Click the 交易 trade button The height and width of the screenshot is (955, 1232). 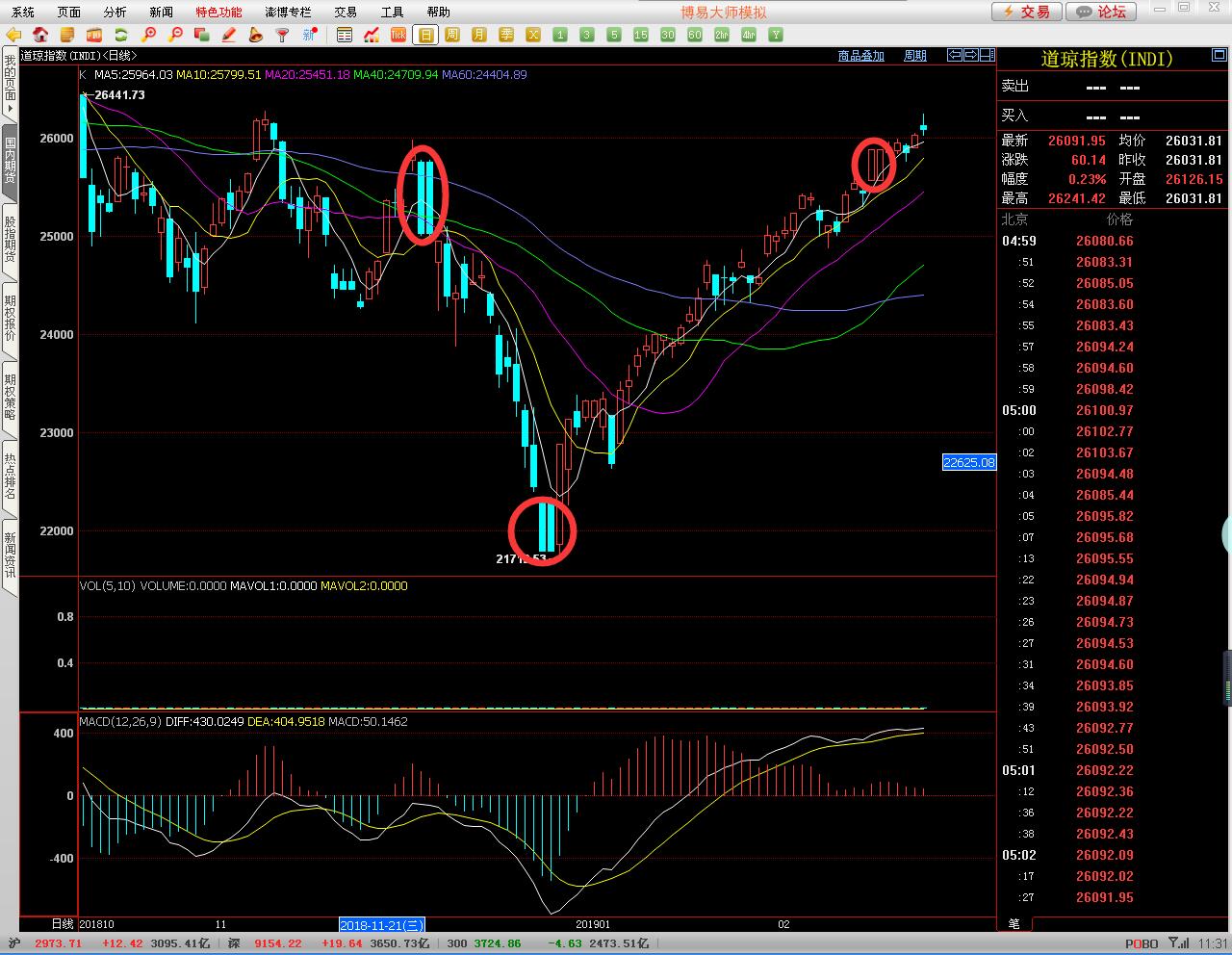click(1027, 12)
